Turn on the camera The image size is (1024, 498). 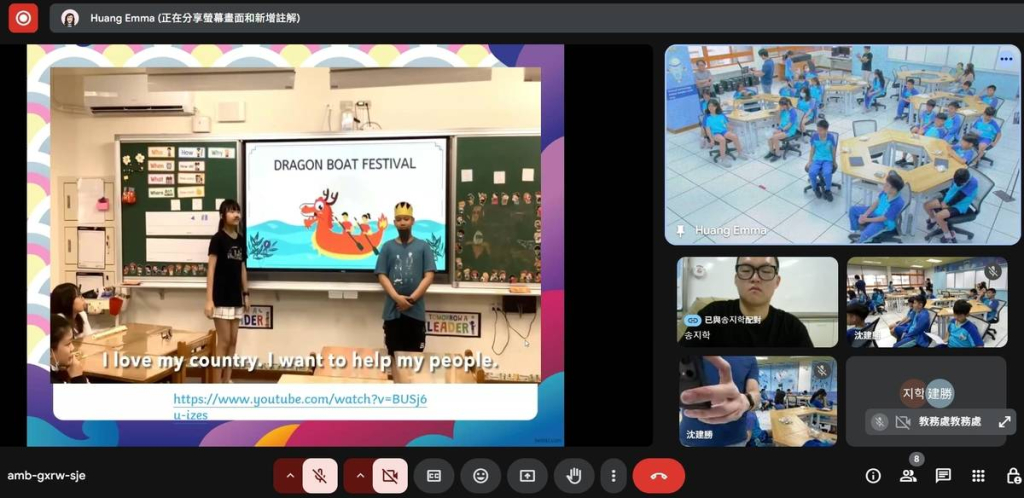point(390,476)
